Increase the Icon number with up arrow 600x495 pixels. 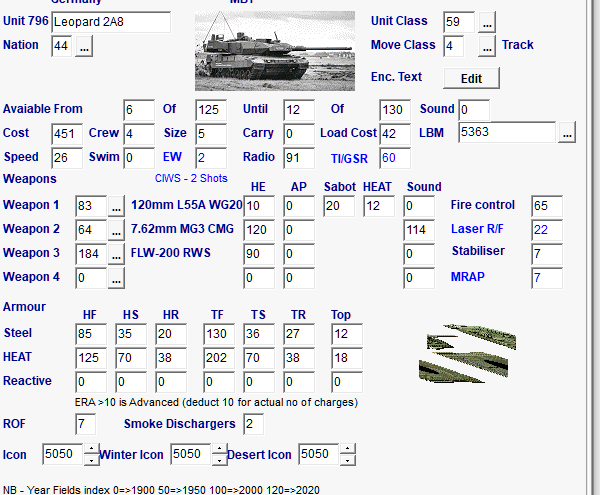[x=91, y=449]
